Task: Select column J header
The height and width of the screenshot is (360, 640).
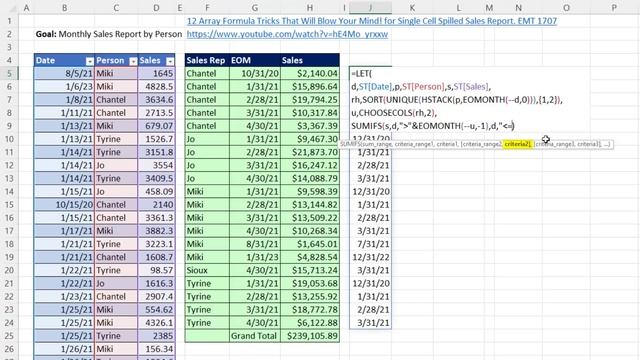Action: coord(370,7)
